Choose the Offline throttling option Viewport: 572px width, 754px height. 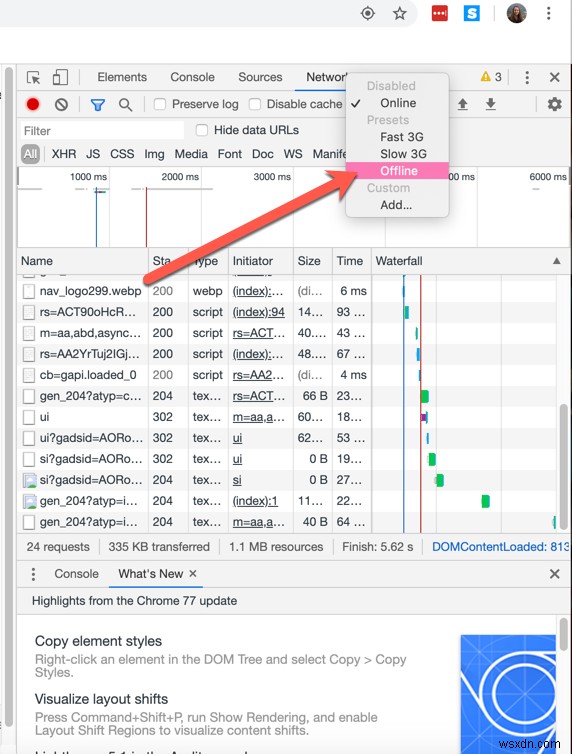398,171
